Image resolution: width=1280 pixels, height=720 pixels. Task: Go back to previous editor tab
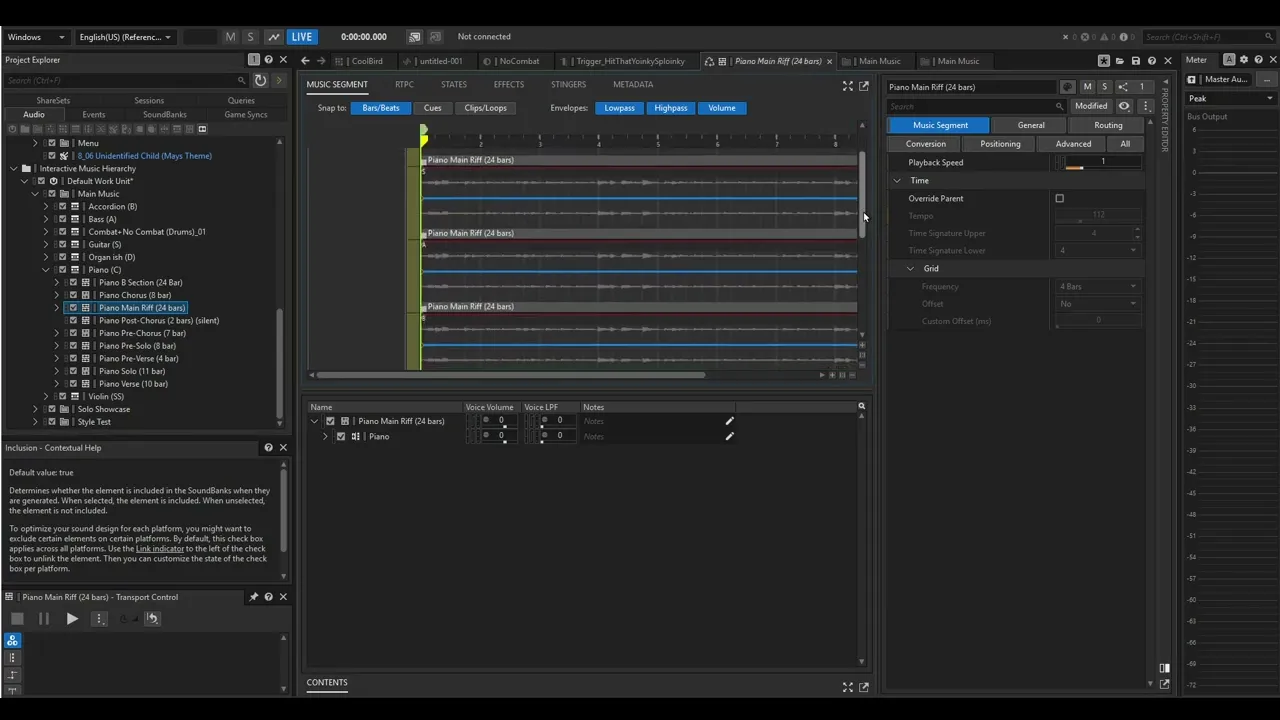tap(306, 61)
